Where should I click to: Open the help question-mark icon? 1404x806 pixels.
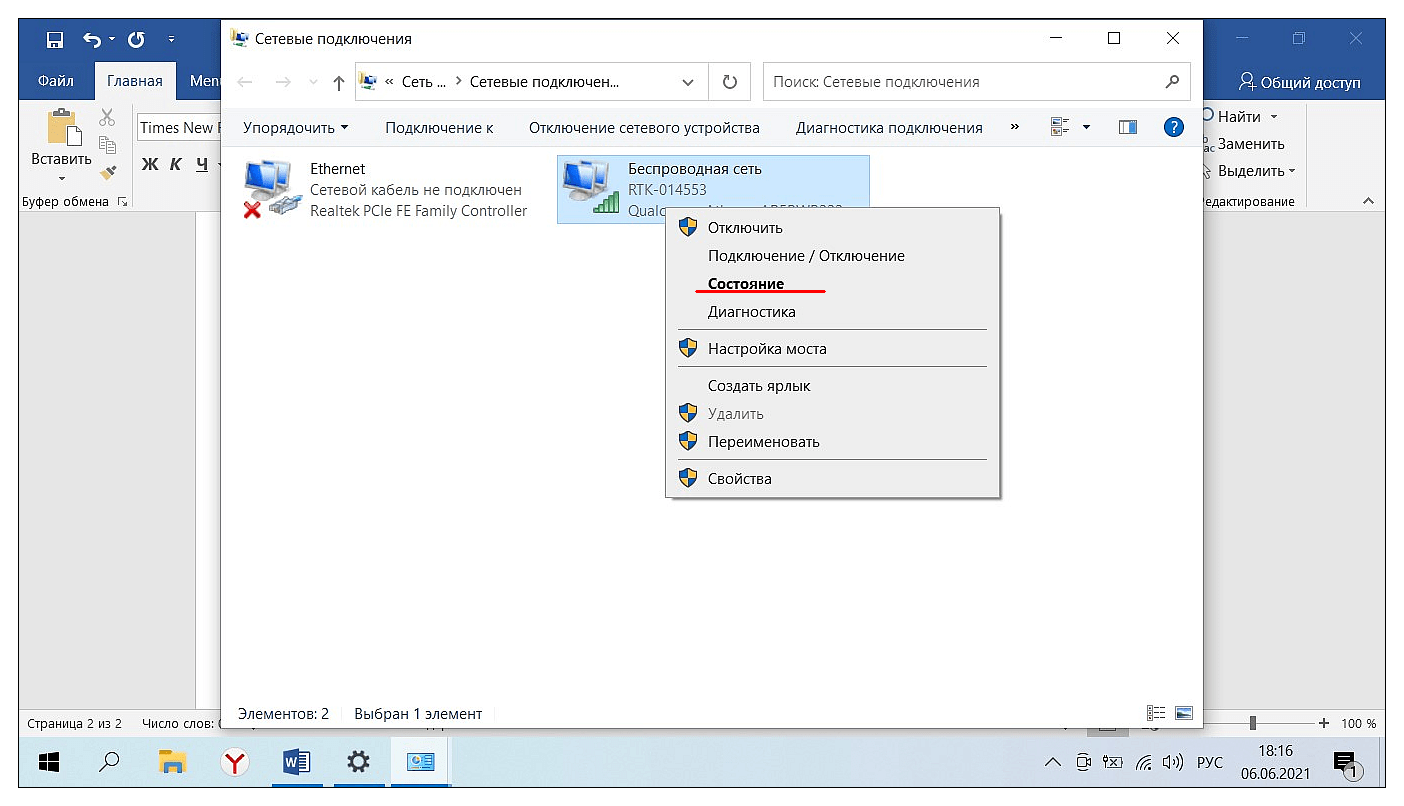pyautogui.click(x=1174, y=127)
